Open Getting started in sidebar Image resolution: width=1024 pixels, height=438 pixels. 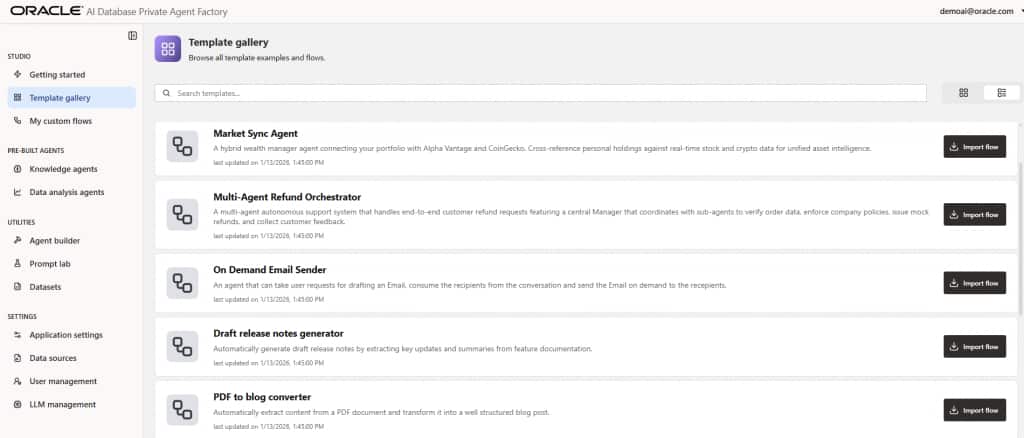point(57,75)
